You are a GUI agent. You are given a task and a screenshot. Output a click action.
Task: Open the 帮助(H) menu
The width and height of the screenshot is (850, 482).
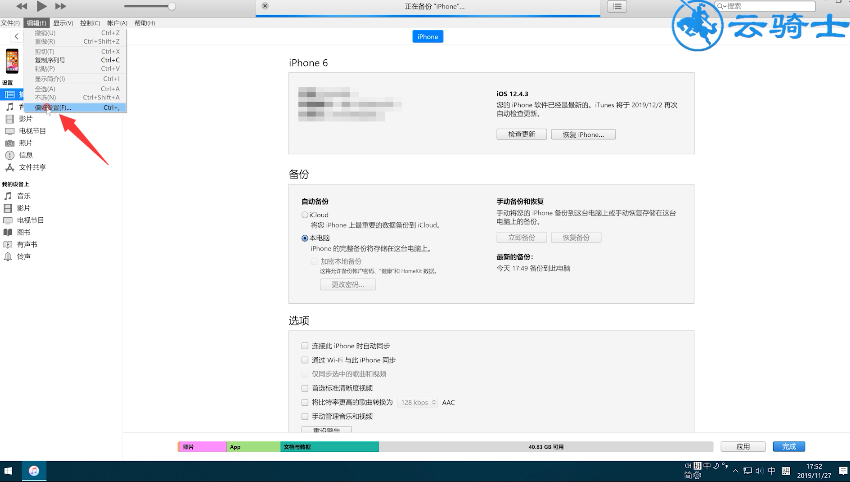click(x=144, y=23)
